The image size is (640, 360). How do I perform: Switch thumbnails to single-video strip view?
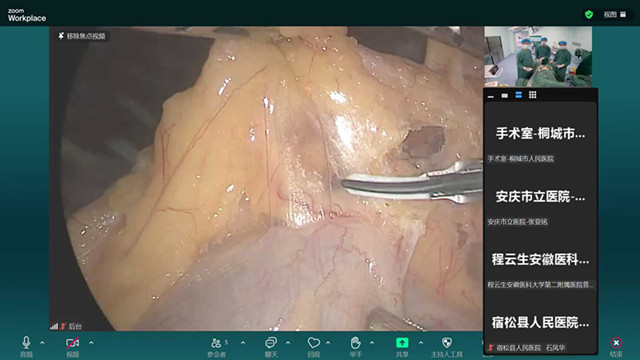click(505, 96)
